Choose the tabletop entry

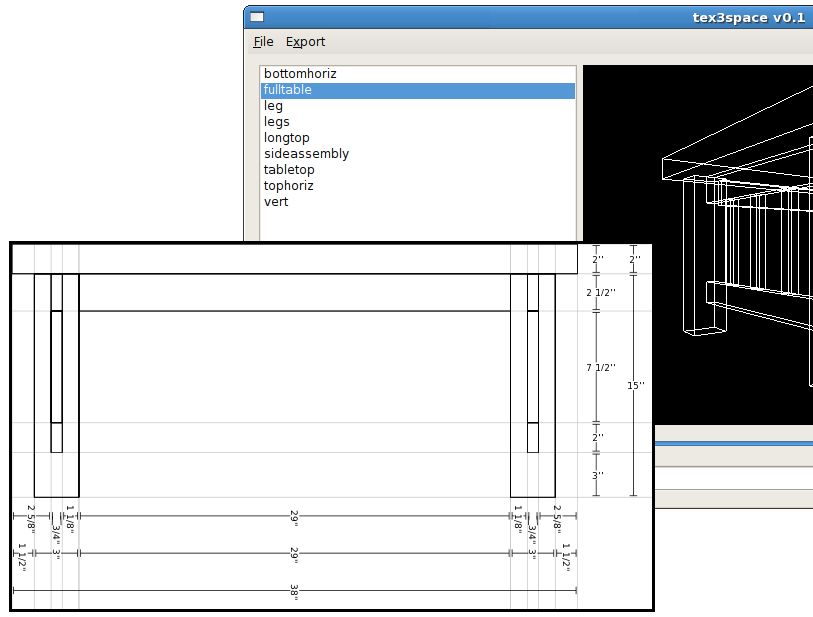click(x=289, y=170)
